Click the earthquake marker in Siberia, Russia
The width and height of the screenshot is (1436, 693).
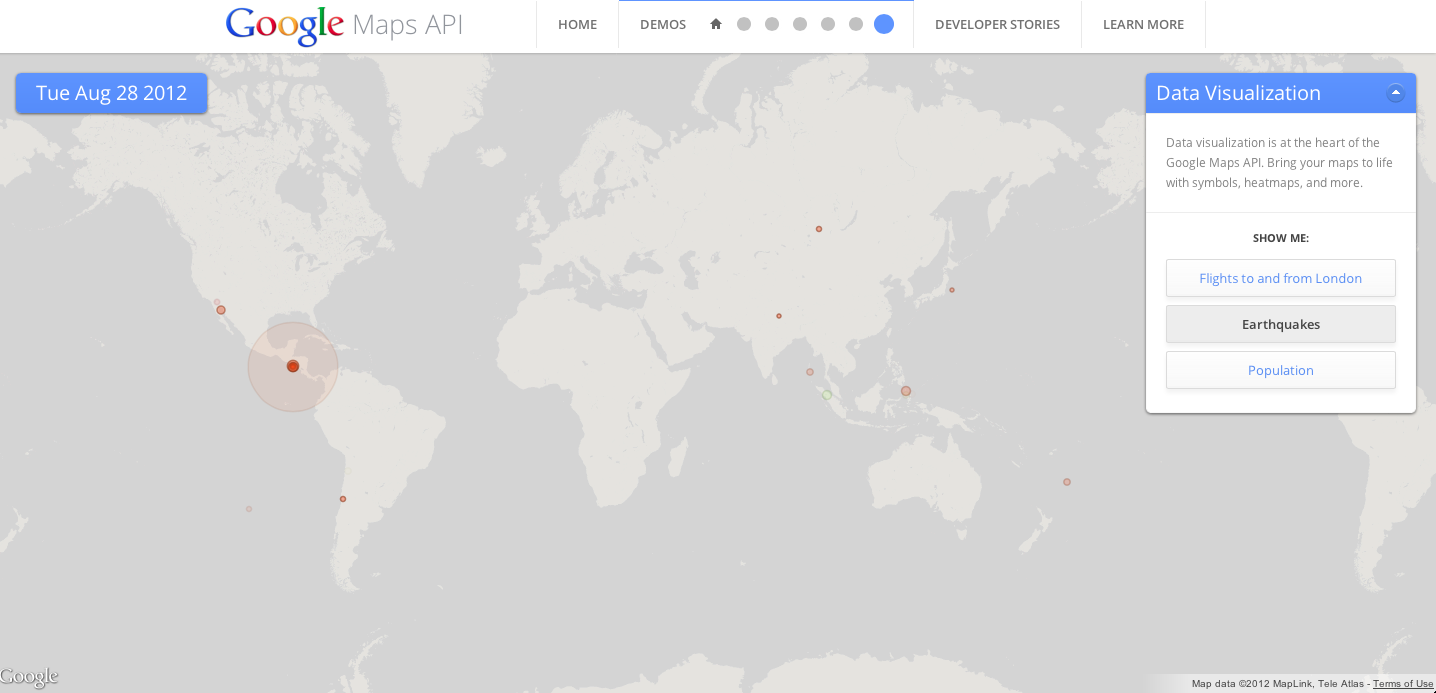pos(819,229)
